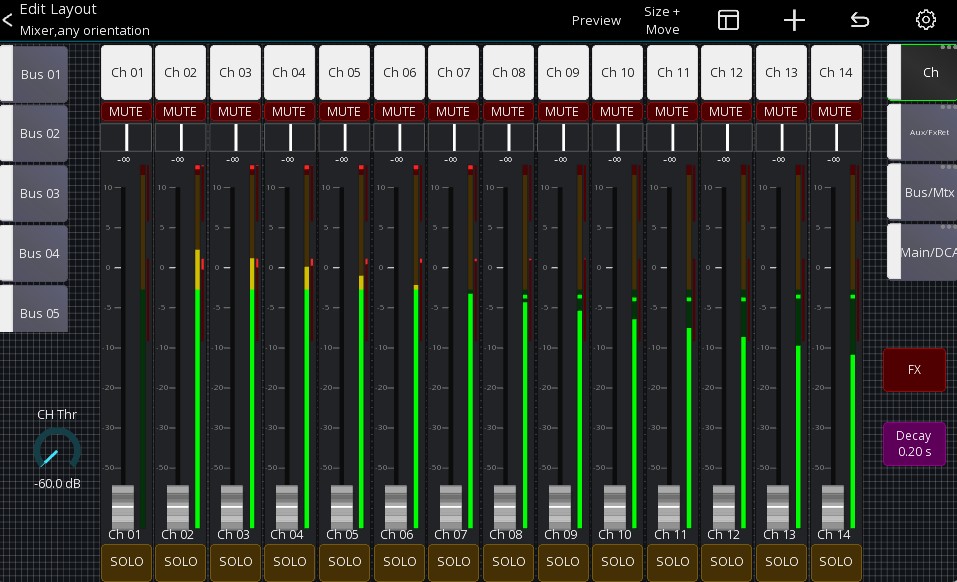Click the -60.0 dB threshold value
The height and width of the screenshot is (582, 957).
tap(57, 483)
